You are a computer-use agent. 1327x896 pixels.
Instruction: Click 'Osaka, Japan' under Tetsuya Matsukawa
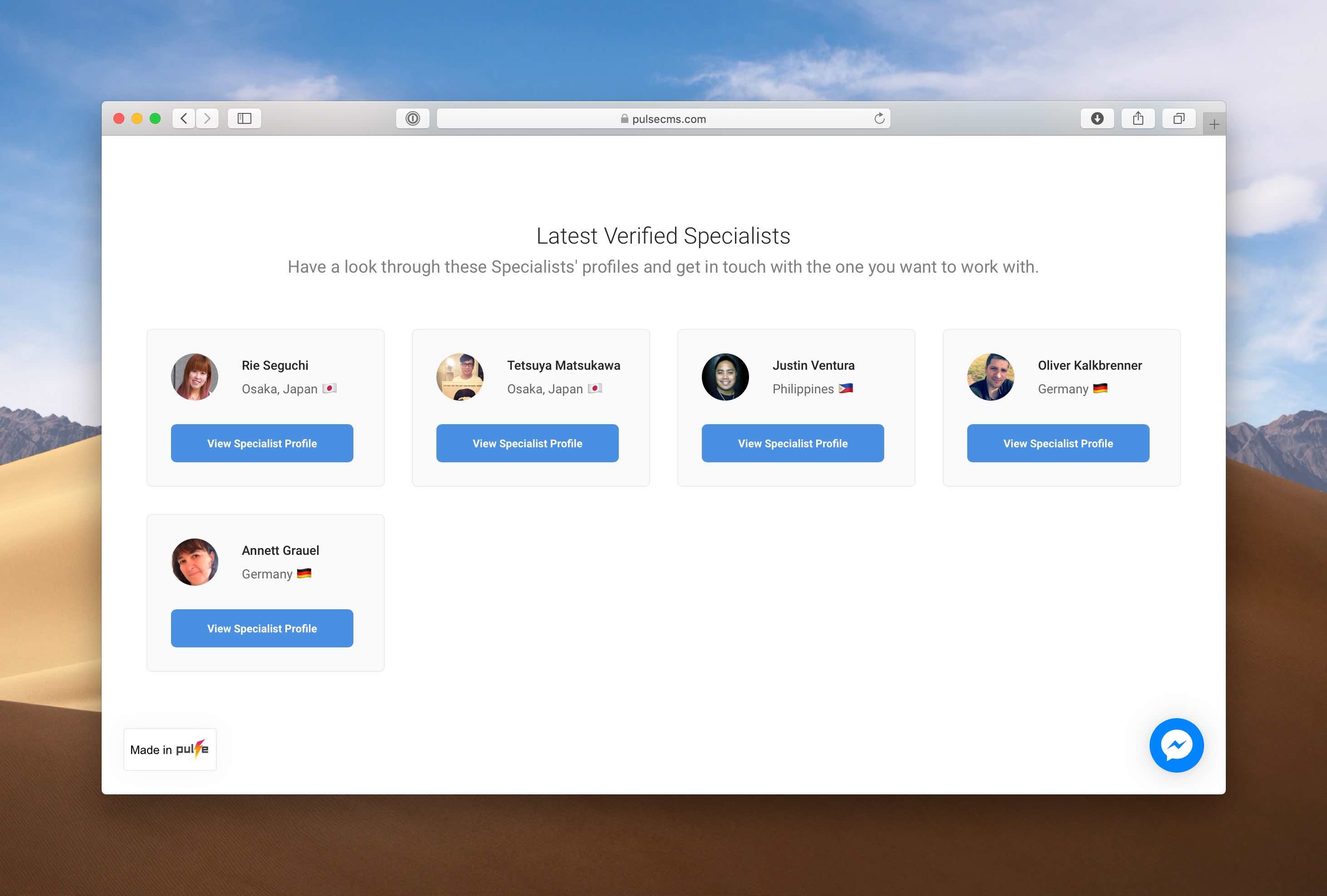point(545,389)
